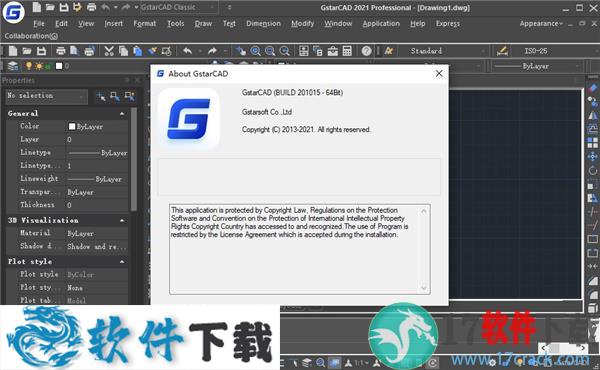The image size is (600, 370).
Task: Open the Express menu
Action: point(448,23)
